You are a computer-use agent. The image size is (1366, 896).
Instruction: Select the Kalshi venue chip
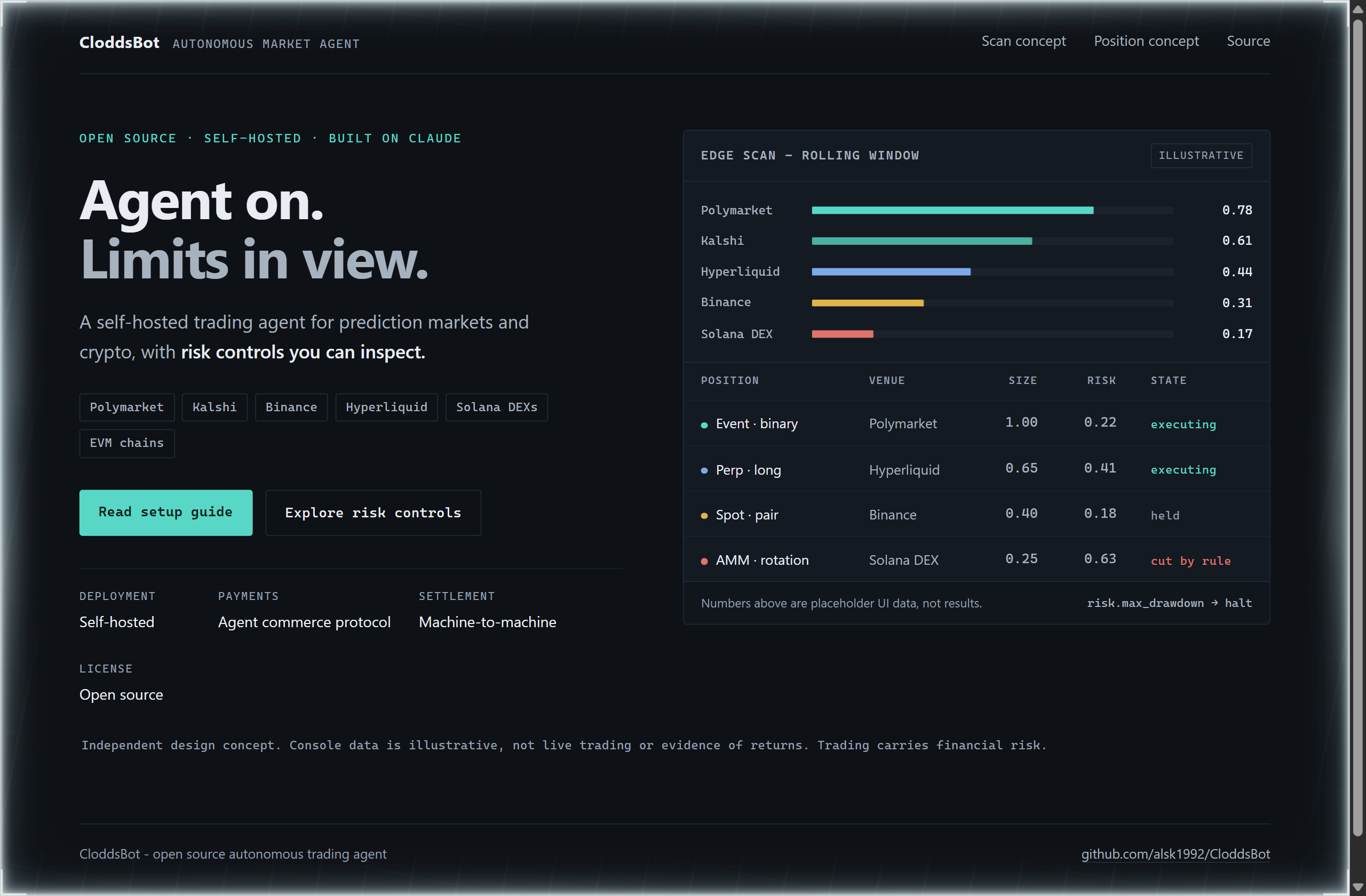click(215, 407)
